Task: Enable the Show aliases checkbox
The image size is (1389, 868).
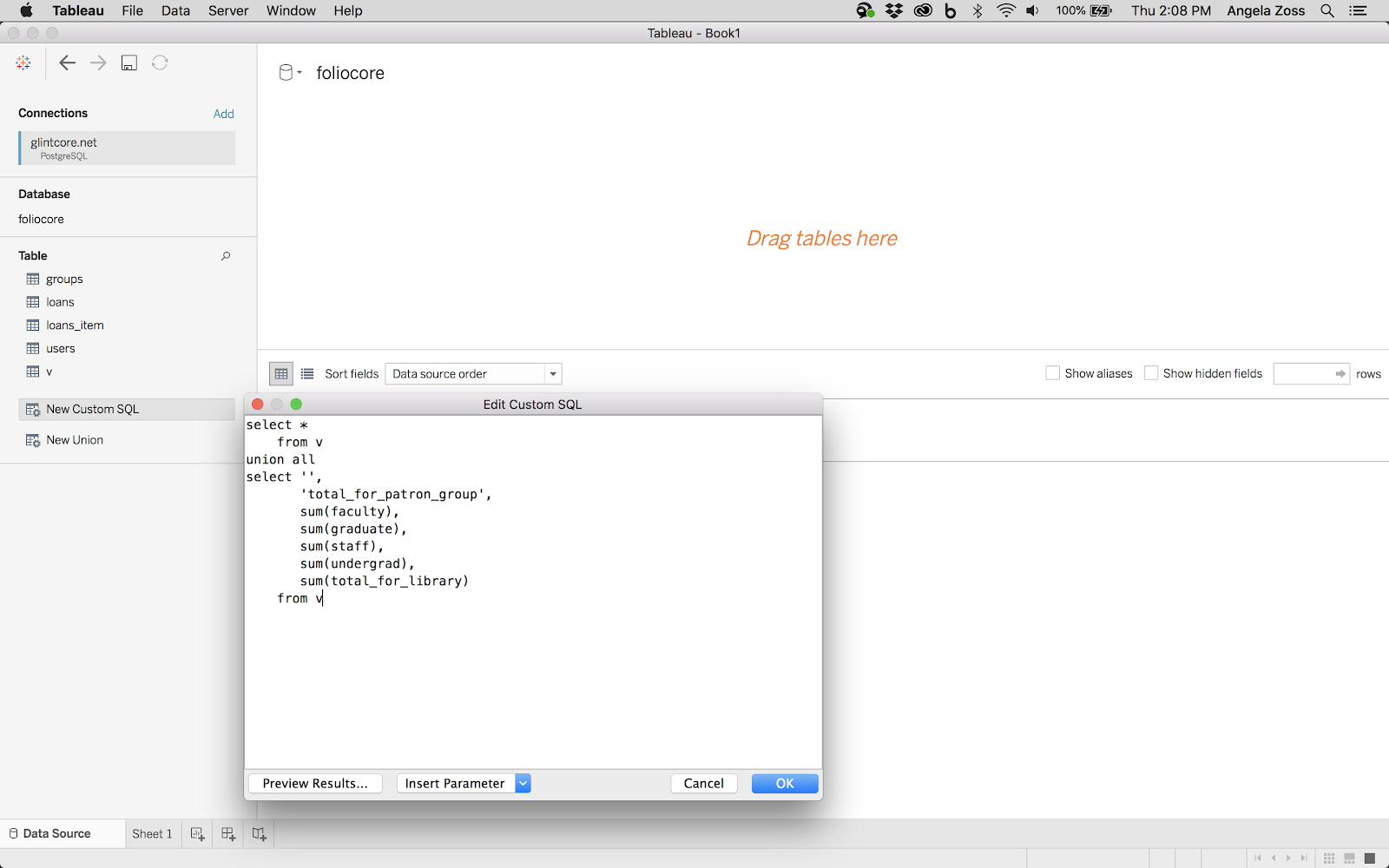Action: (1053, 373)
